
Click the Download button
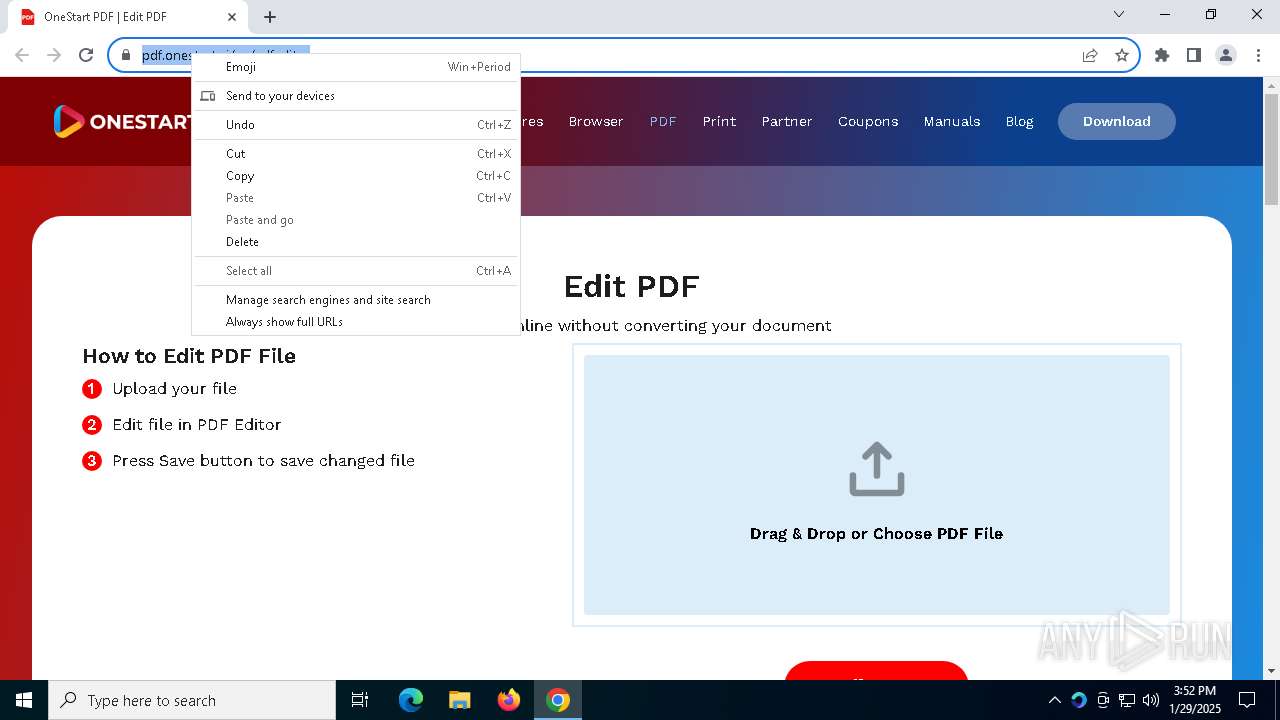tap(1117, 121)
